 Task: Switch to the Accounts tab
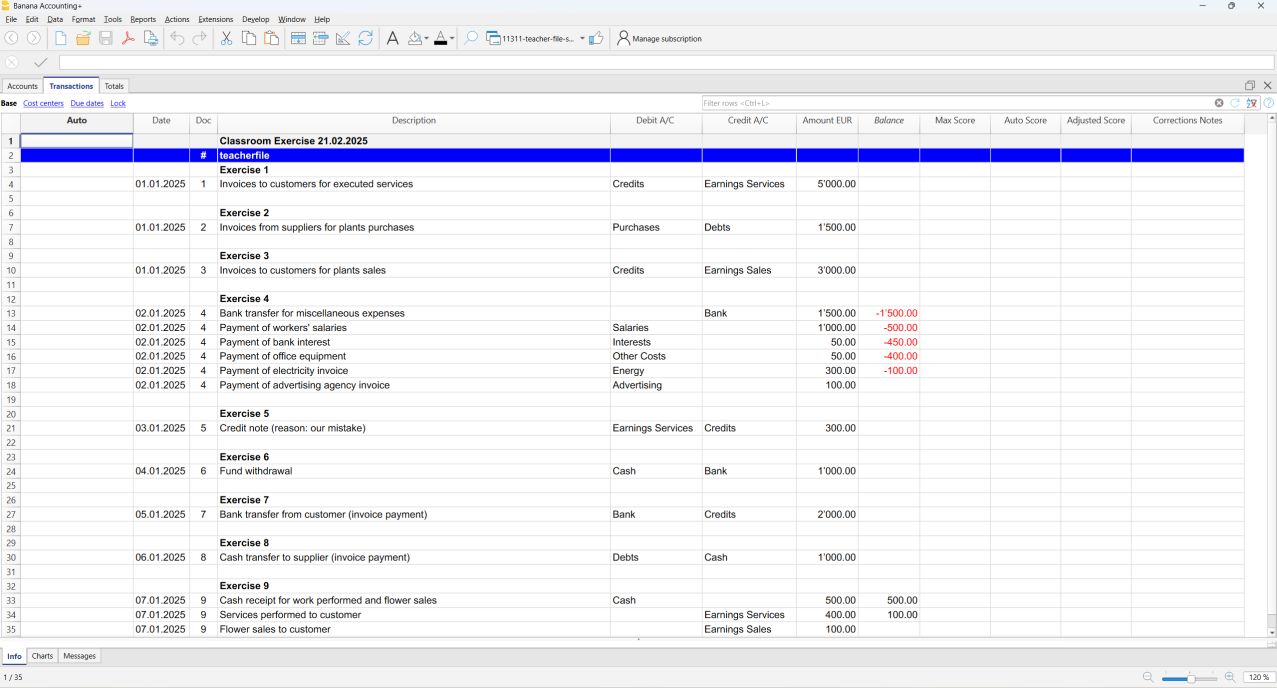[x=22, y=86]
